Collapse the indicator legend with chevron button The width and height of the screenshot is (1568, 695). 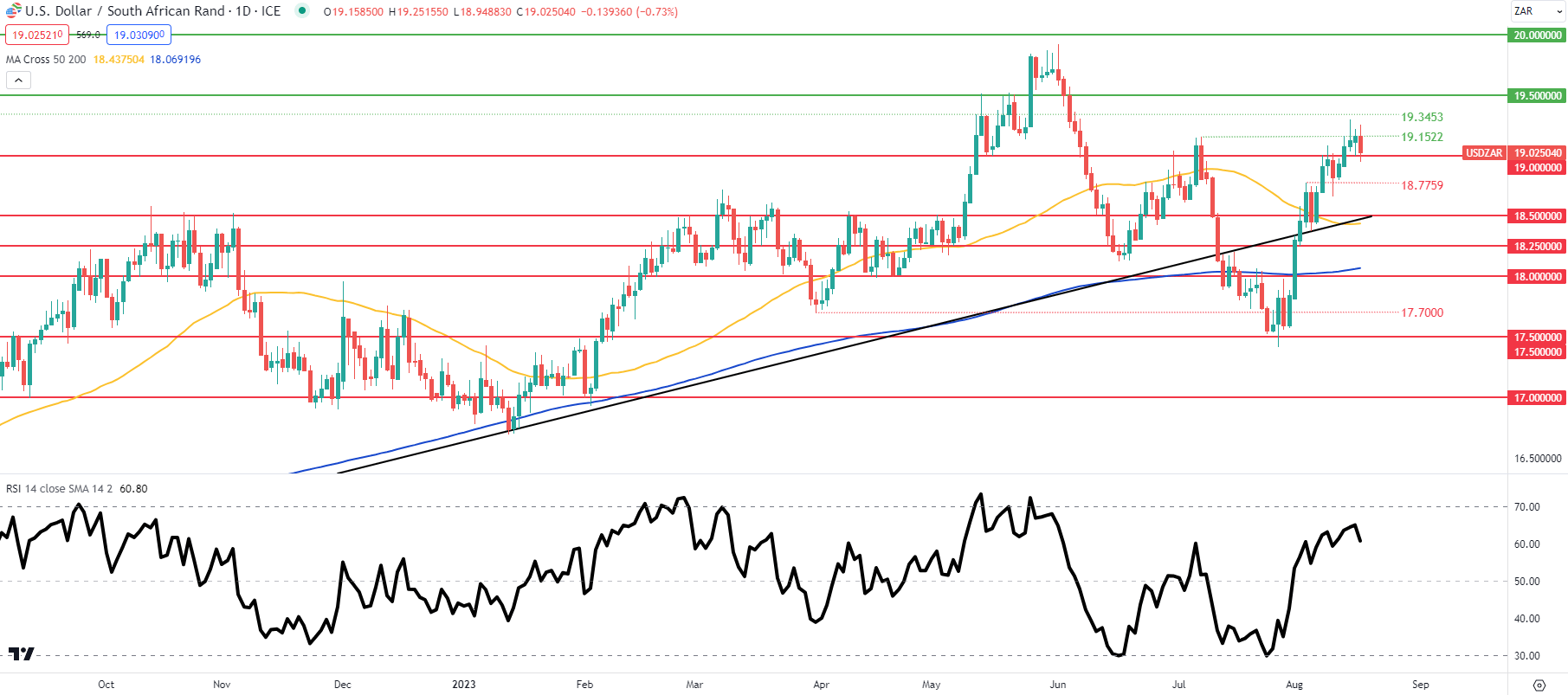coord(18,80)
